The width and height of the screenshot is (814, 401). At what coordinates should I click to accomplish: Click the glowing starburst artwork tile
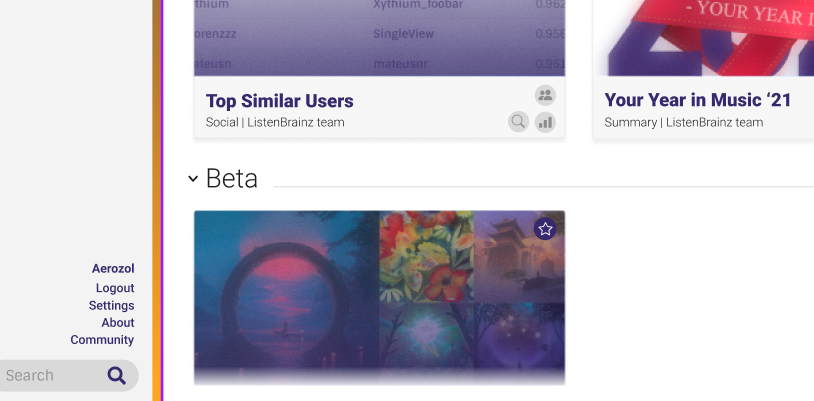(x=427, y=343)
